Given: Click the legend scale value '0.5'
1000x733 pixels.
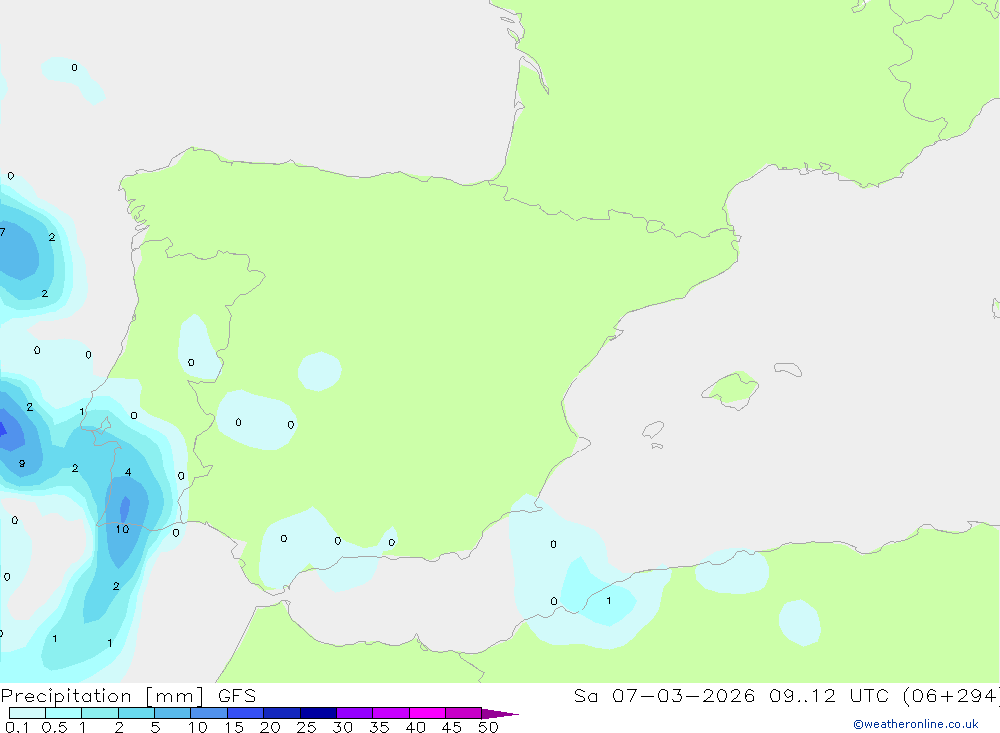Looking at the screenshot, I should 54,727.
